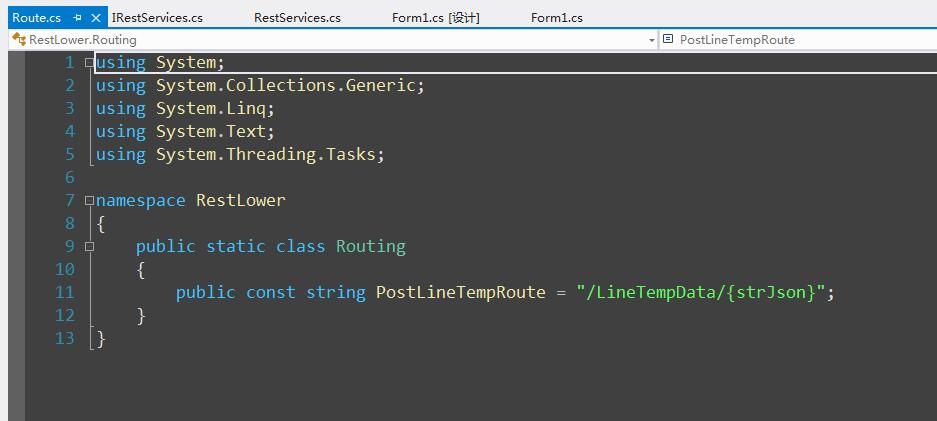Screen dimensions: 937x421
Task: Click the PostLineTempRoute constant name in code
Action: coord(461,292)
